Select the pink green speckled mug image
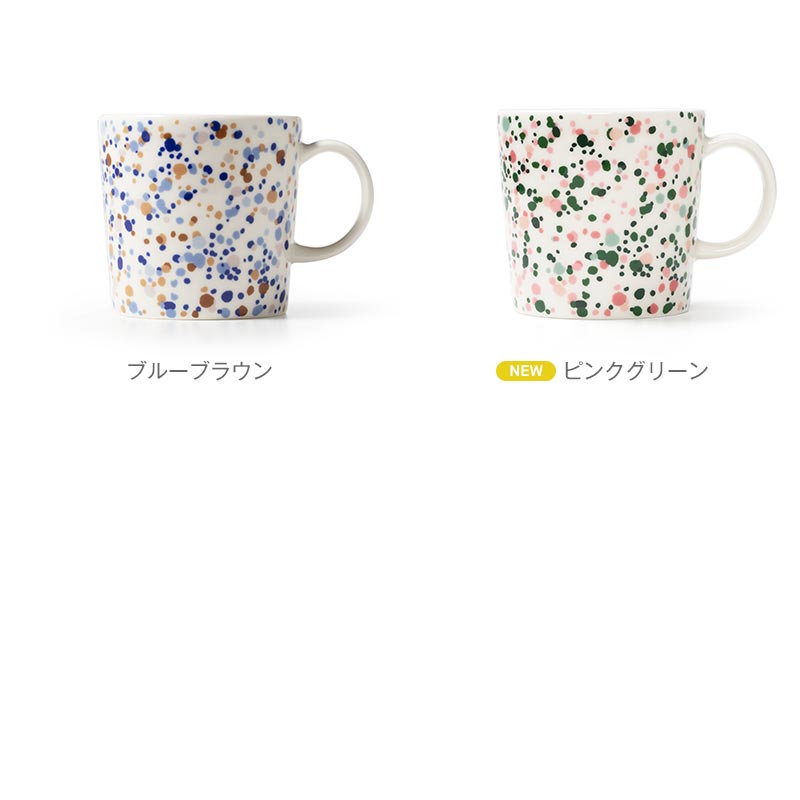800x800 pixels. tap(636, 213)
